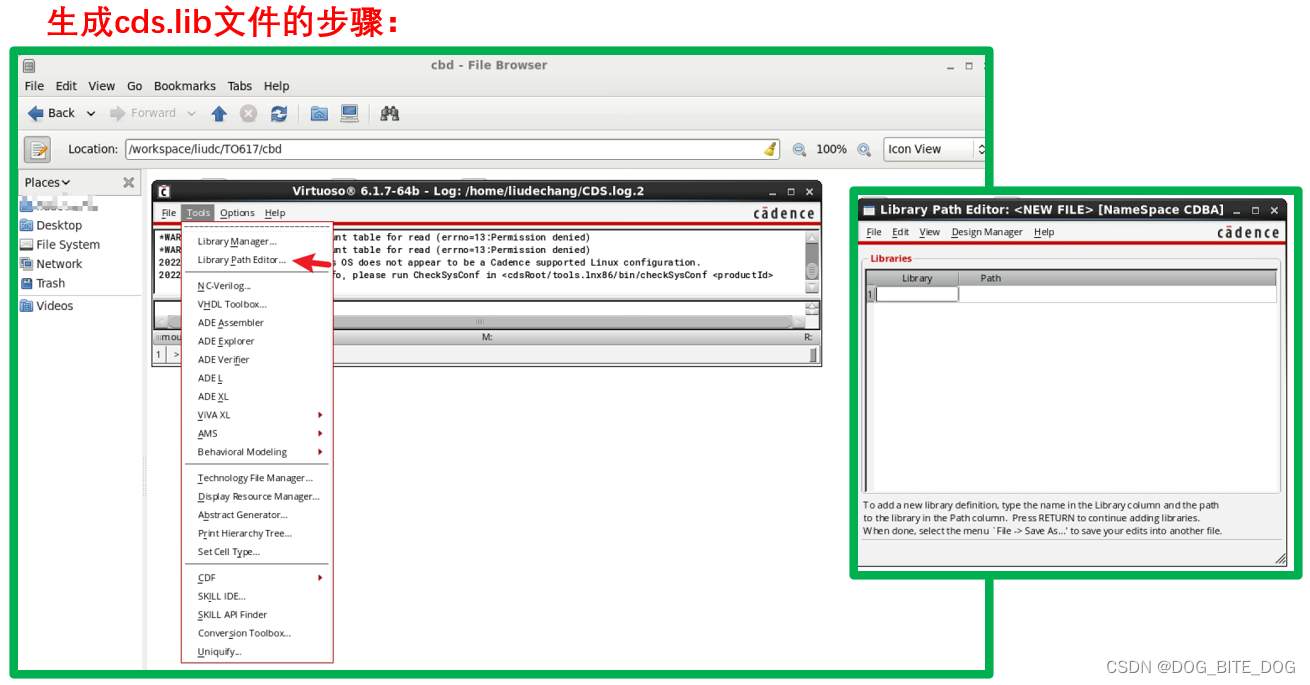The width and height of the screenshot is (1310, 685).
Task: Click the first Library name cell
Action: pos(917,294)
